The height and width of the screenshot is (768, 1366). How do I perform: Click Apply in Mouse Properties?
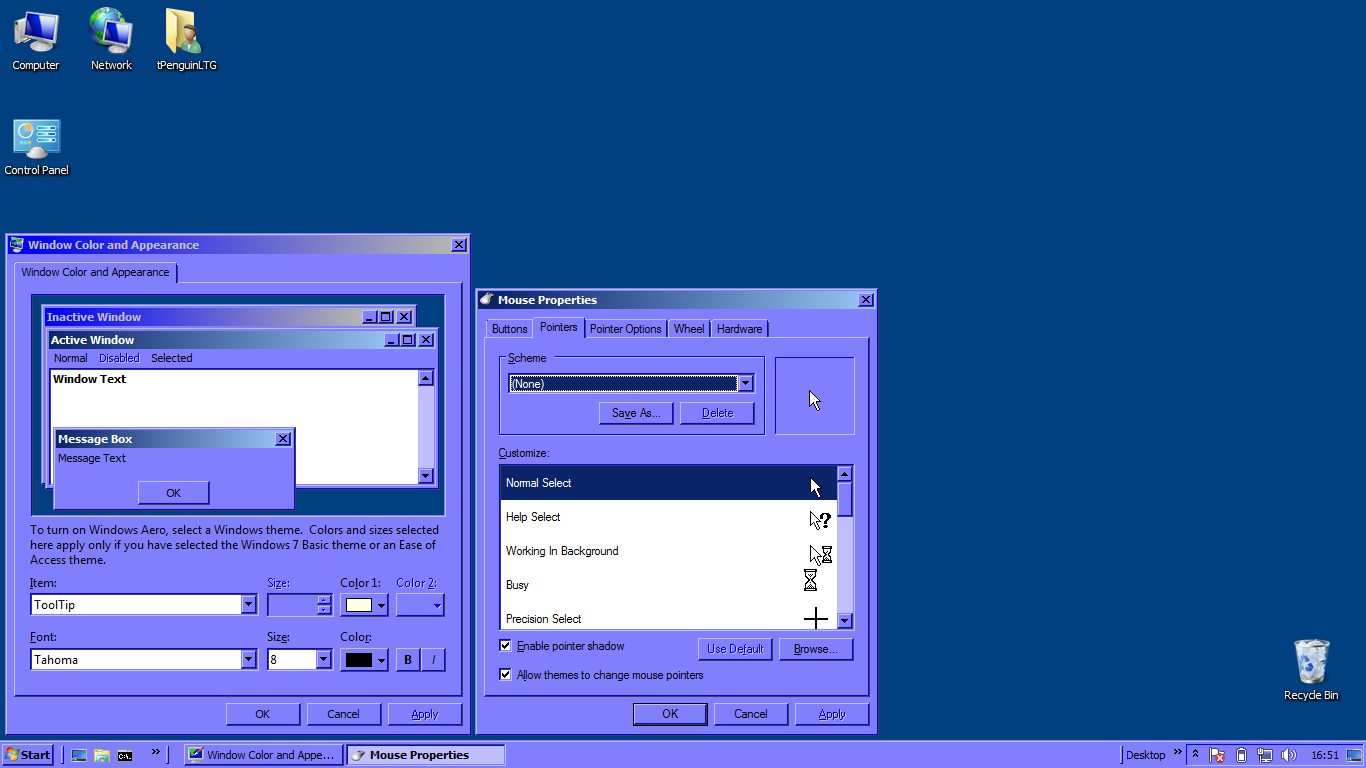[x=832, y=714]
